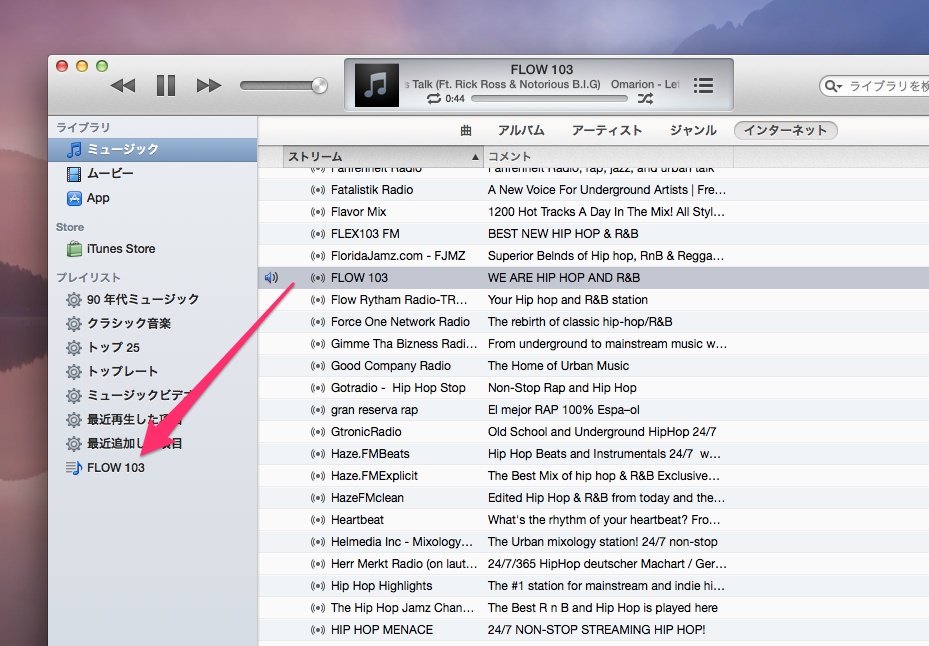Image resolution: width=929 pixels, height=646 pixels.
Task: Open the 90 年代ミュージック smart playlist
Action: point(153,299)
